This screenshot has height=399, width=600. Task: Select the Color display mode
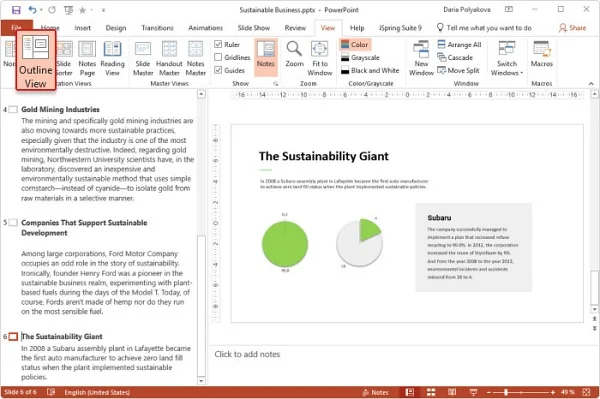[354, 44]
